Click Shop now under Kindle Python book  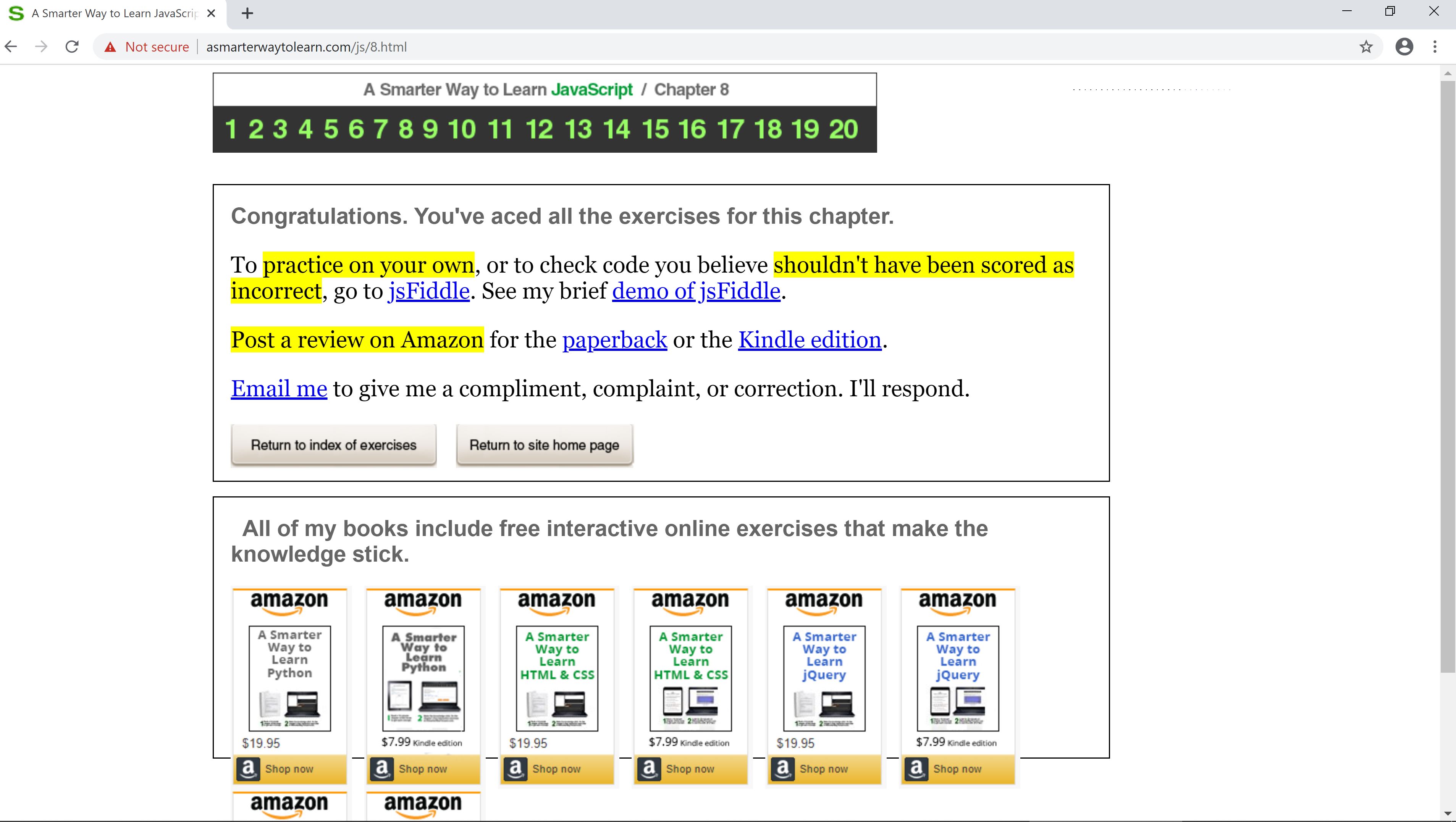(x=423, y=769)
